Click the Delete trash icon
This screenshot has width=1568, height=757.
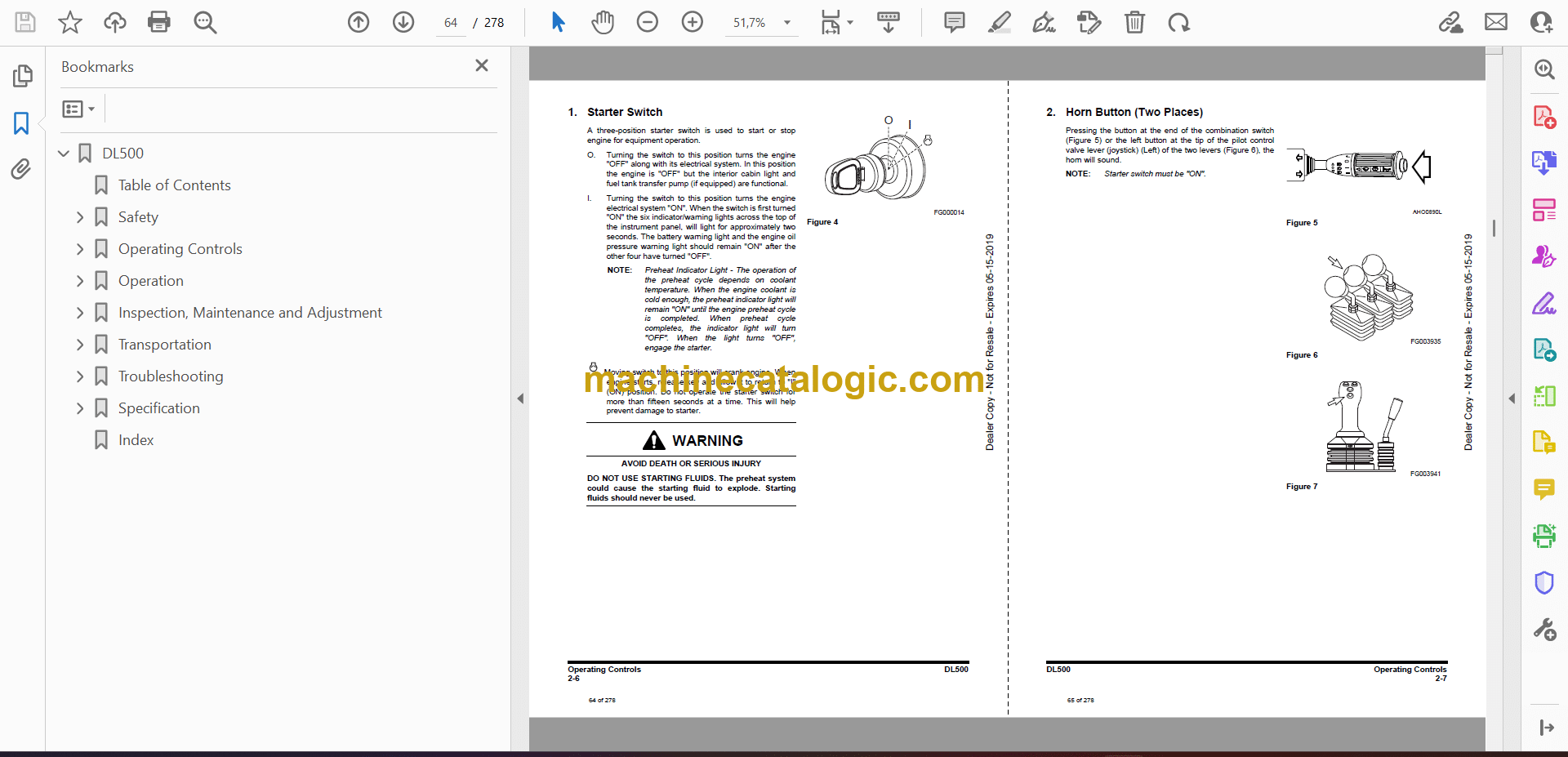(1134, 22)
